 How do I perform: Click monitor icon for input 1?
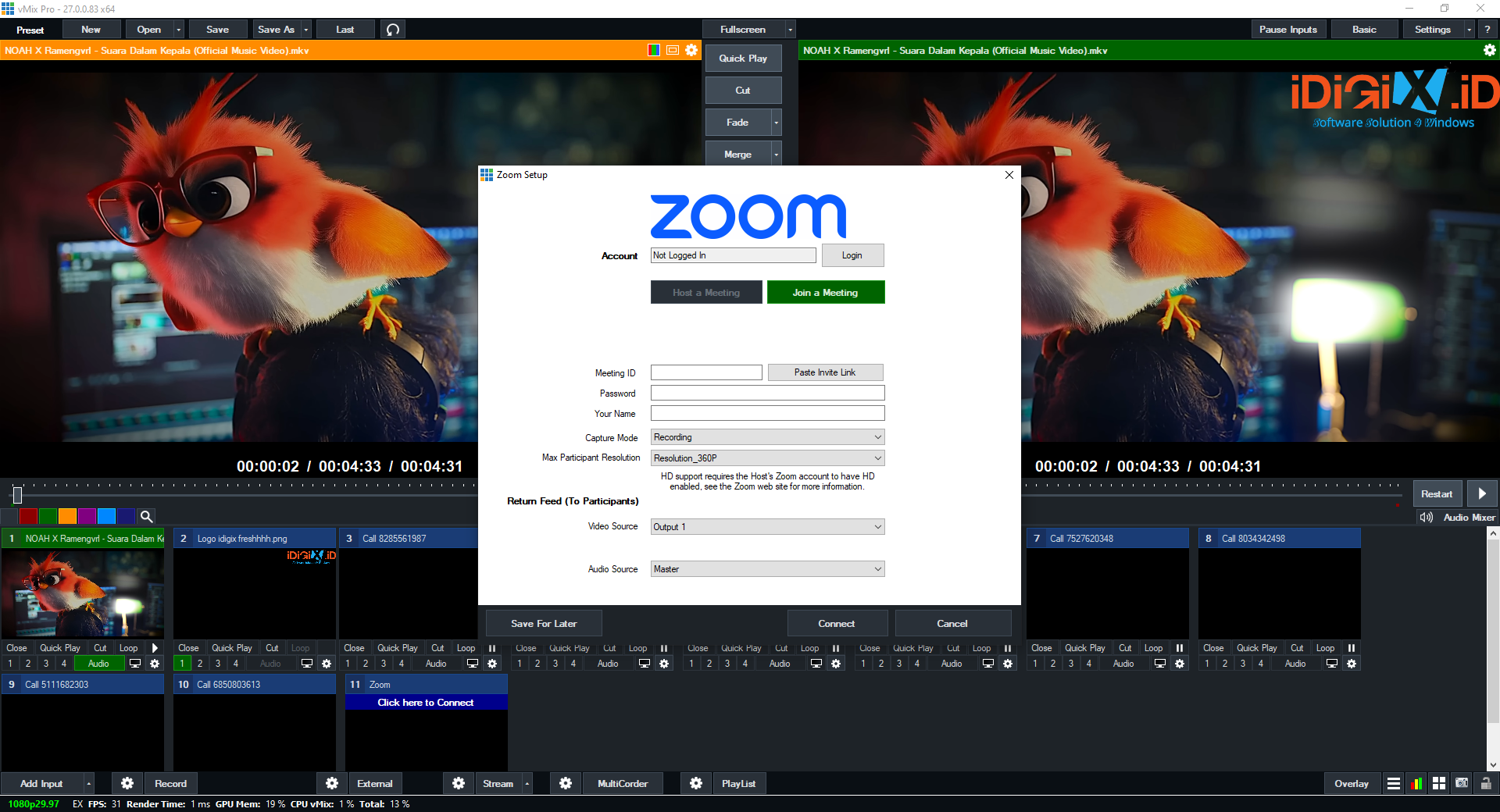tap(135, 664)
